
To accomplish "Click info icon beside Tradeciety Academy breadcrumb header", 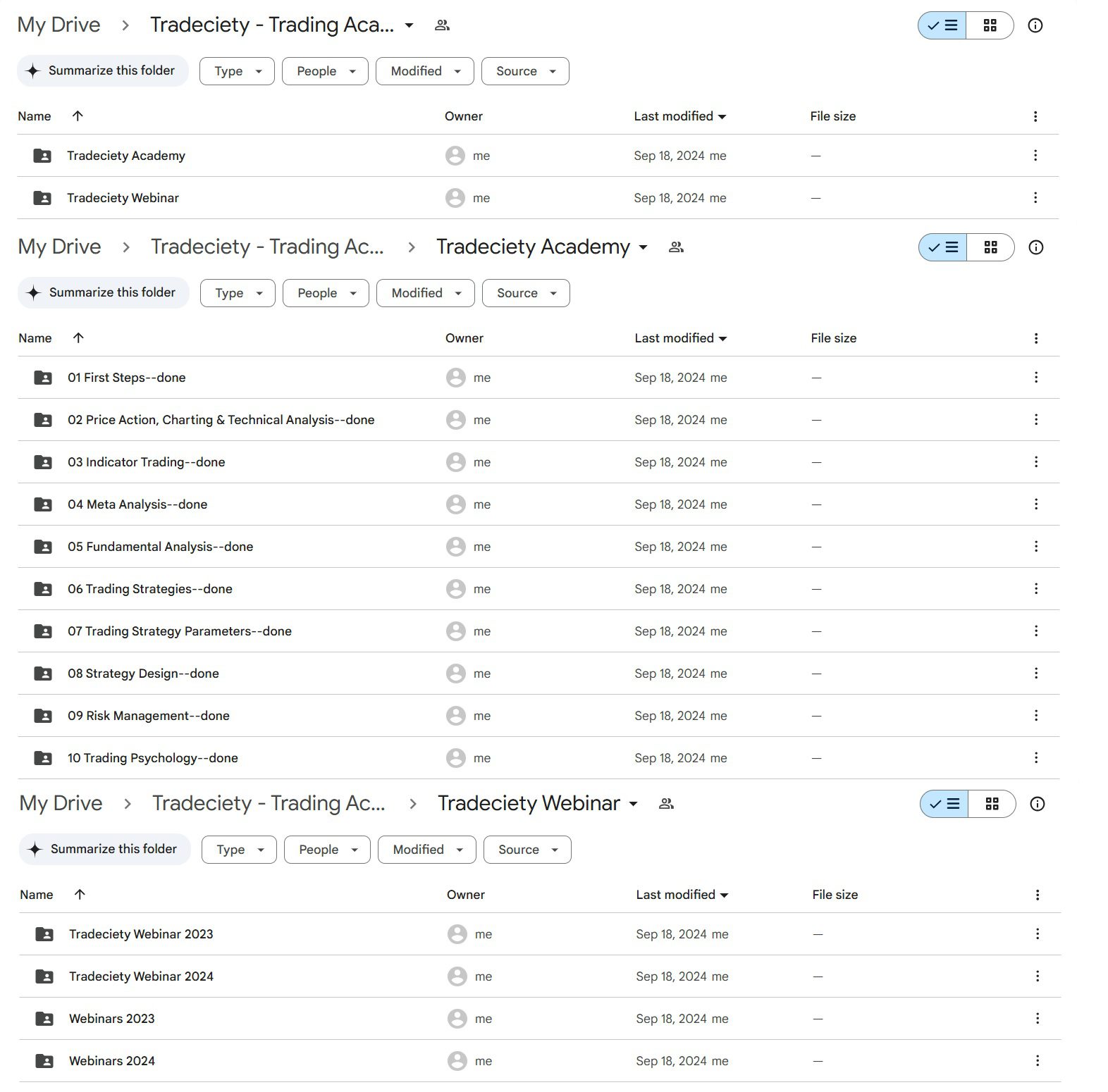I will tap(1035, 247).
